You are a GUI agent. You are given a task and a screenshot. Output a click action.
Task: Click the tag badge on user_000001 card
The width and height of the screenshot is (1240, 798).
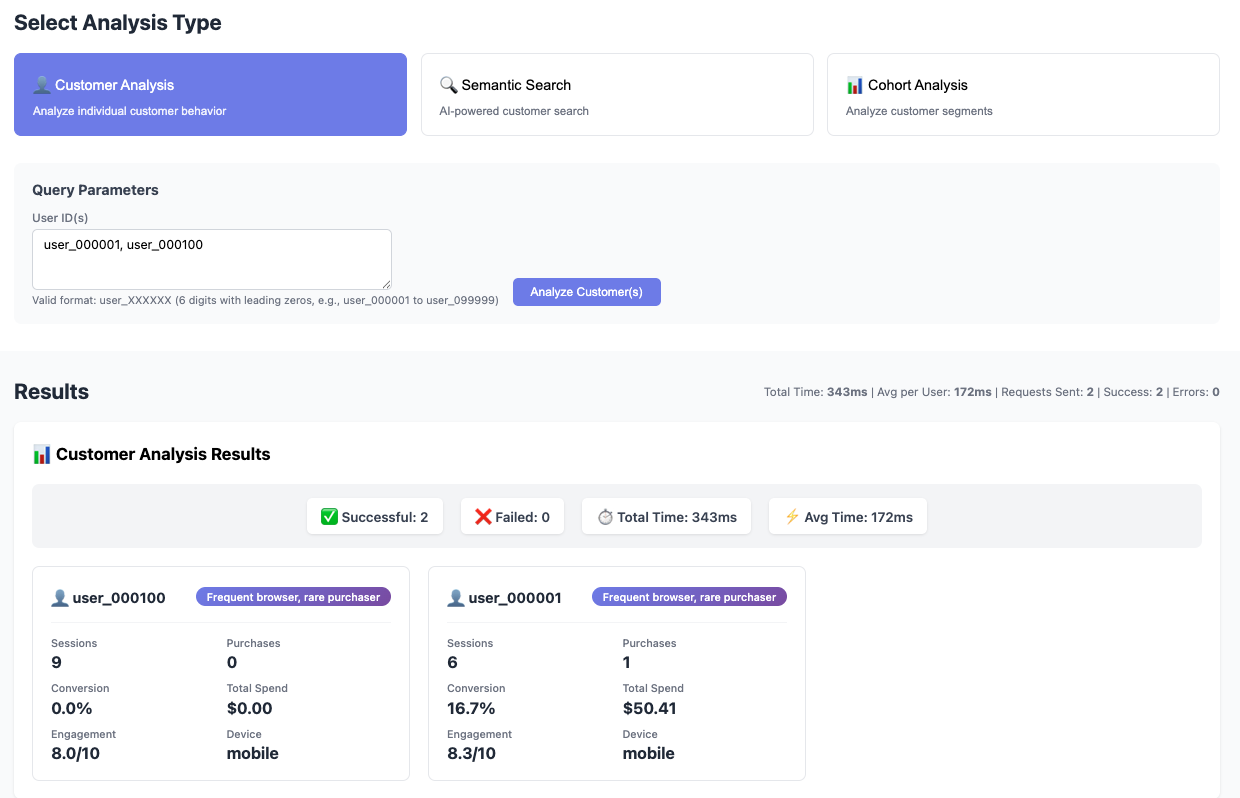pyautogui.click(x=689, y=597)
